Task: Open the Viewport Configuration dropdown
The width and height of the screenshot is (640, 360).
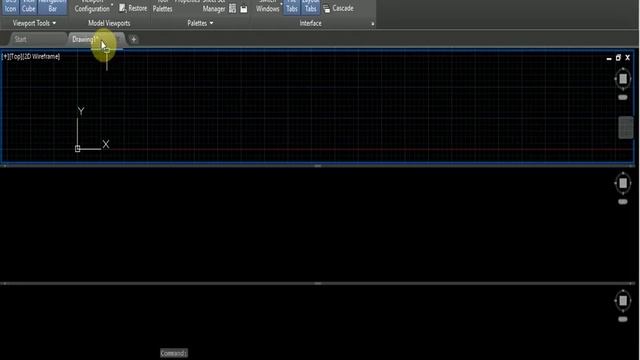Action: click(92, 7)
